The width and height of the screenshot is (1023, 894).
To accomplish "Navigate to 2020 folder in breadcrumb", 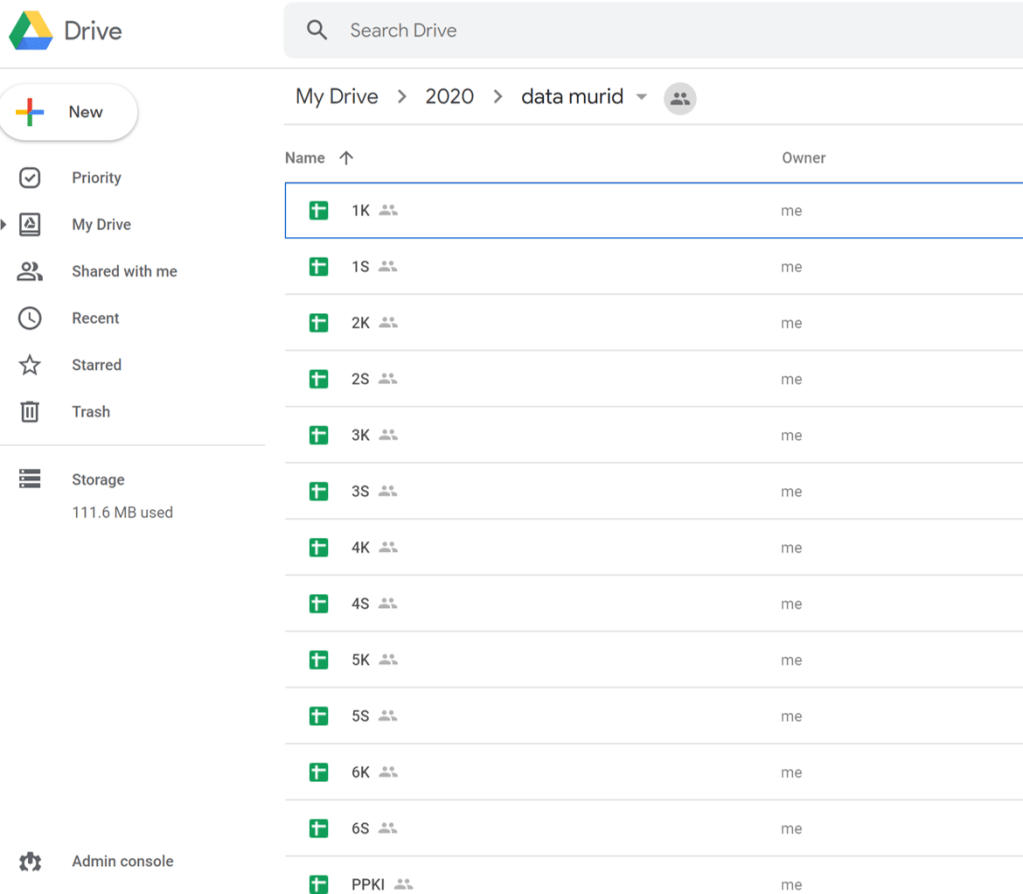I will (x=449, y=97).
